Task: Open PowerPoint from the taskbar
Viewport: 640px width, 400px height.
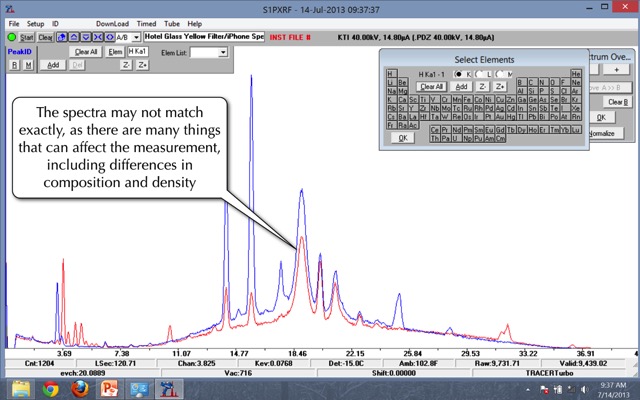Action: (x=108, y=388)
